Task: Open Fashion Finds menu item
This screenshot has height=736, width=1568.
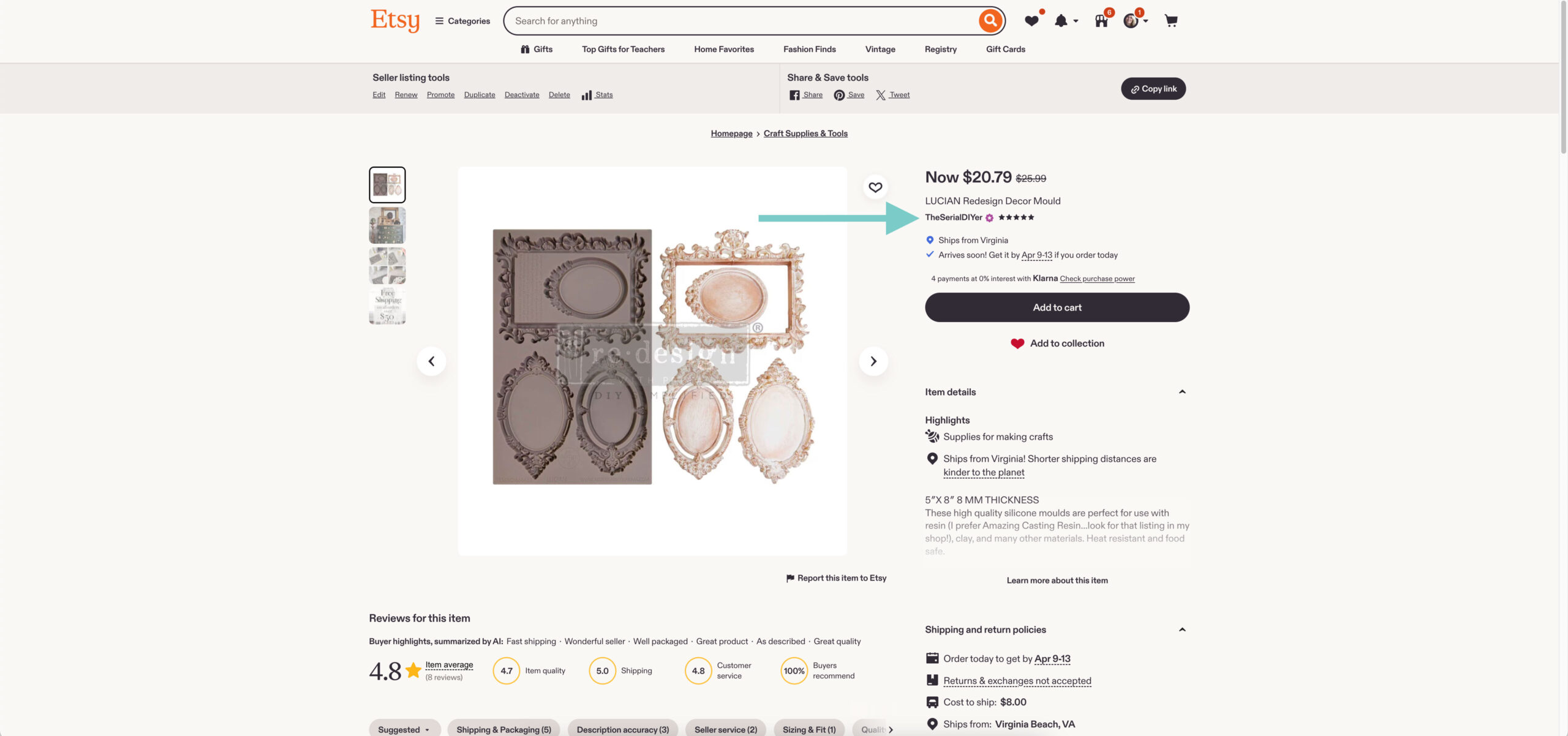Action: [x=809, y=49]
